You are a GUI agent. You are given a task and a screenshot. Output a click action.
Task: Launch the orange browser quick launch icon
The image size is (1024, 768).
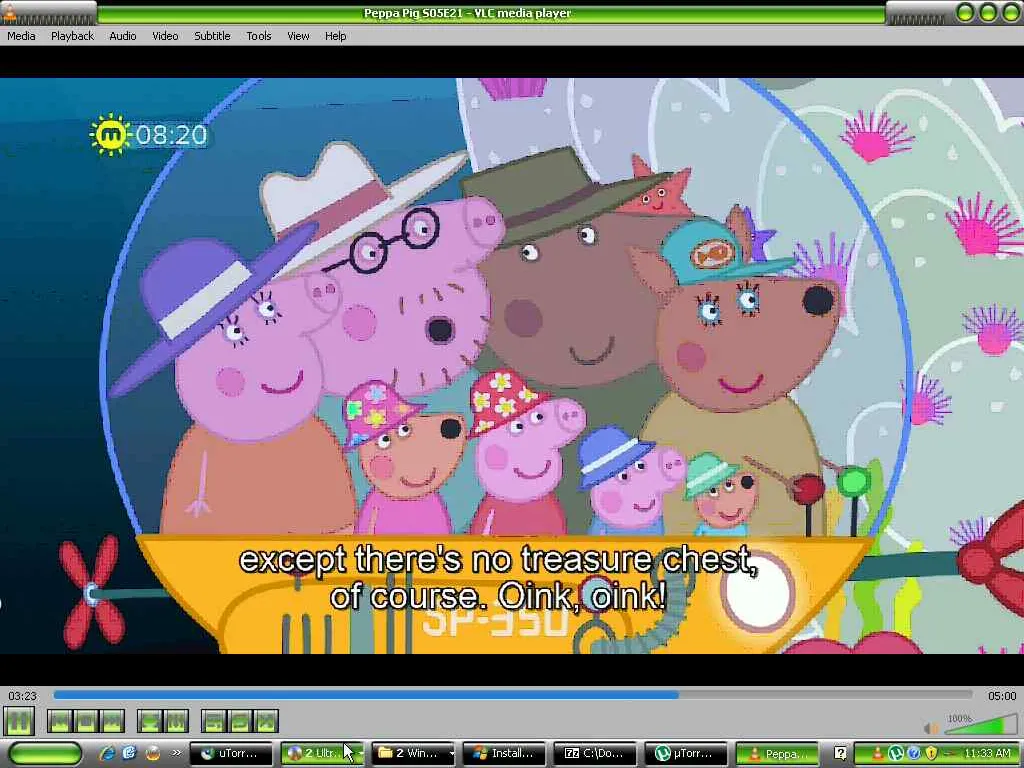pos(153,753)
